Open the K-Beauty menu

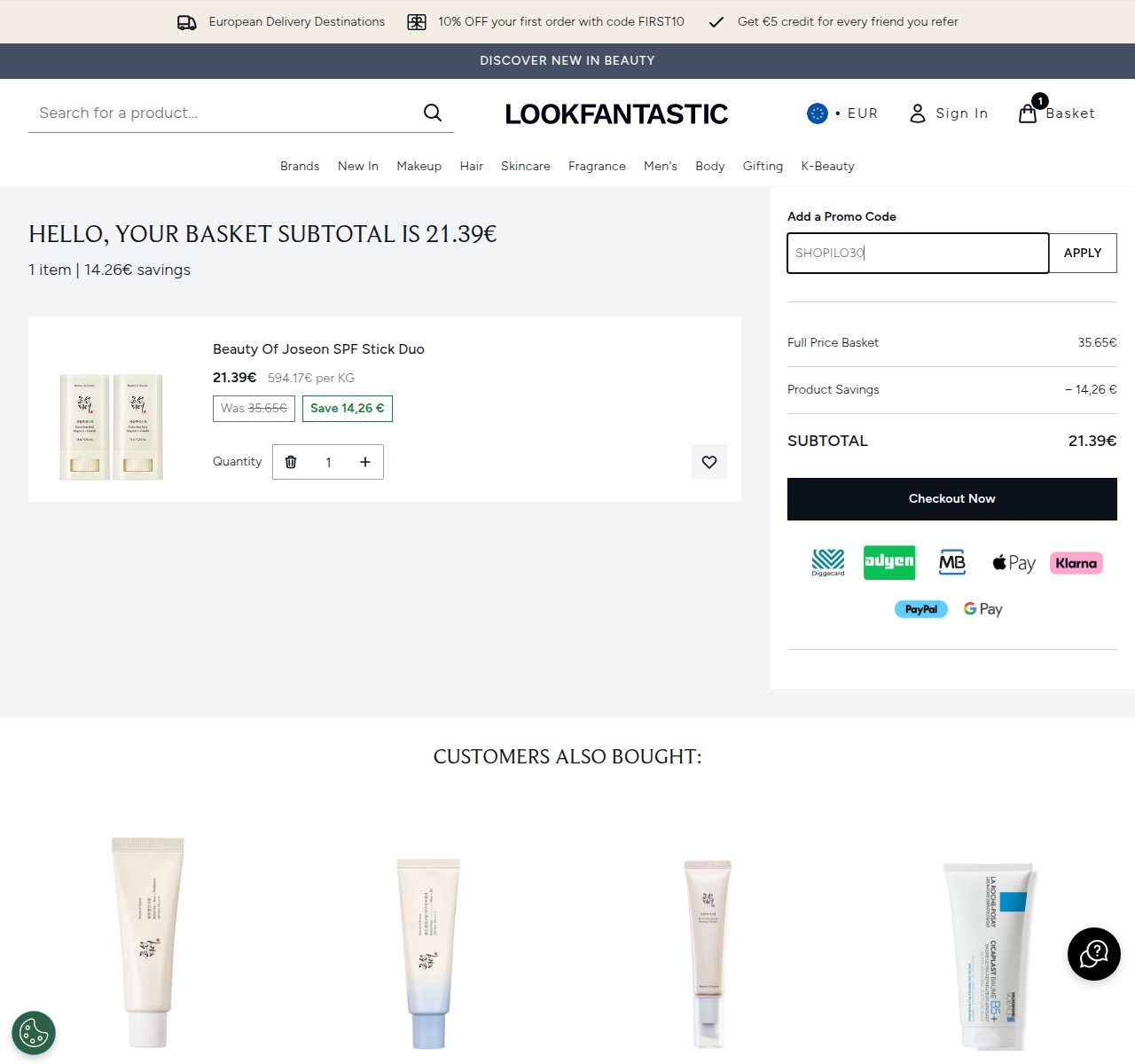828,166
